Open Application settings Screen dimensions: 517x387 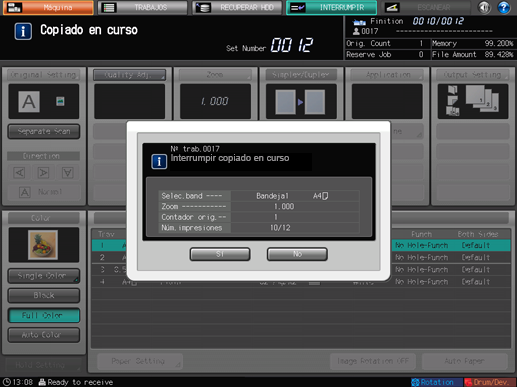(387, 75)
